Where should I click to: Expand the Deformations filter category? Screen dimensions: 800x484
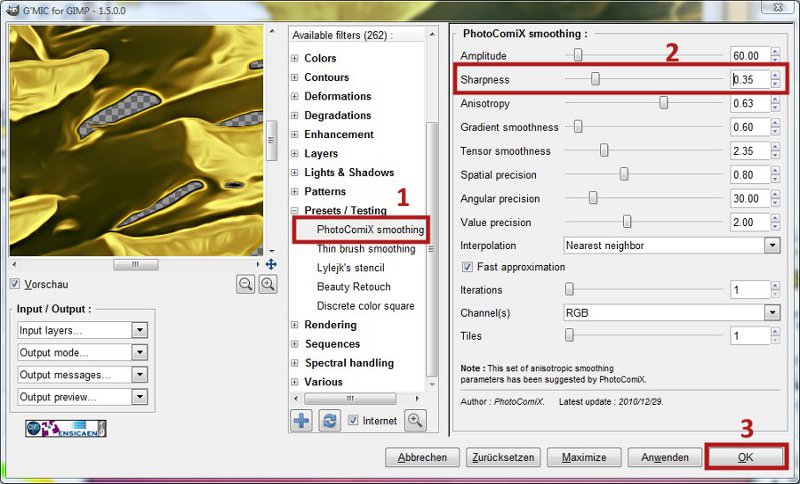tap(295, 96)
